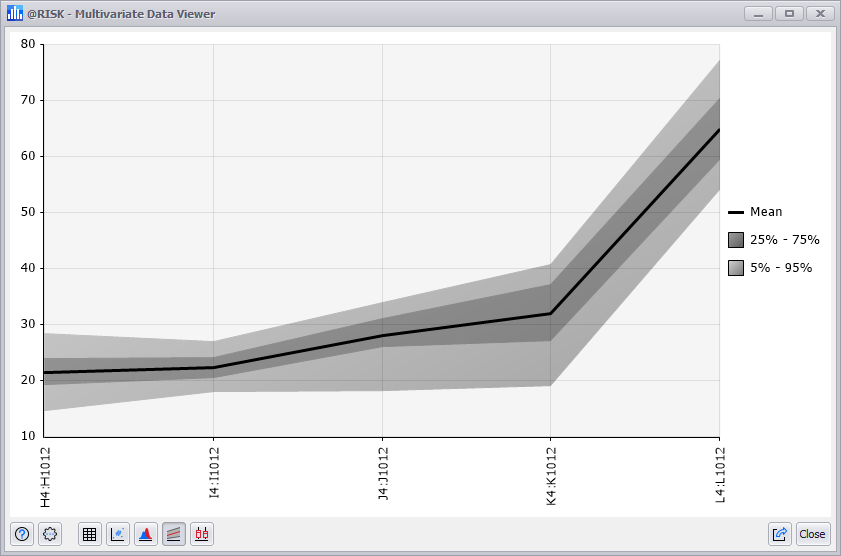Select the 25% - 75% legend swatch
The image size is (841, 556).
(x=736, y=240)
